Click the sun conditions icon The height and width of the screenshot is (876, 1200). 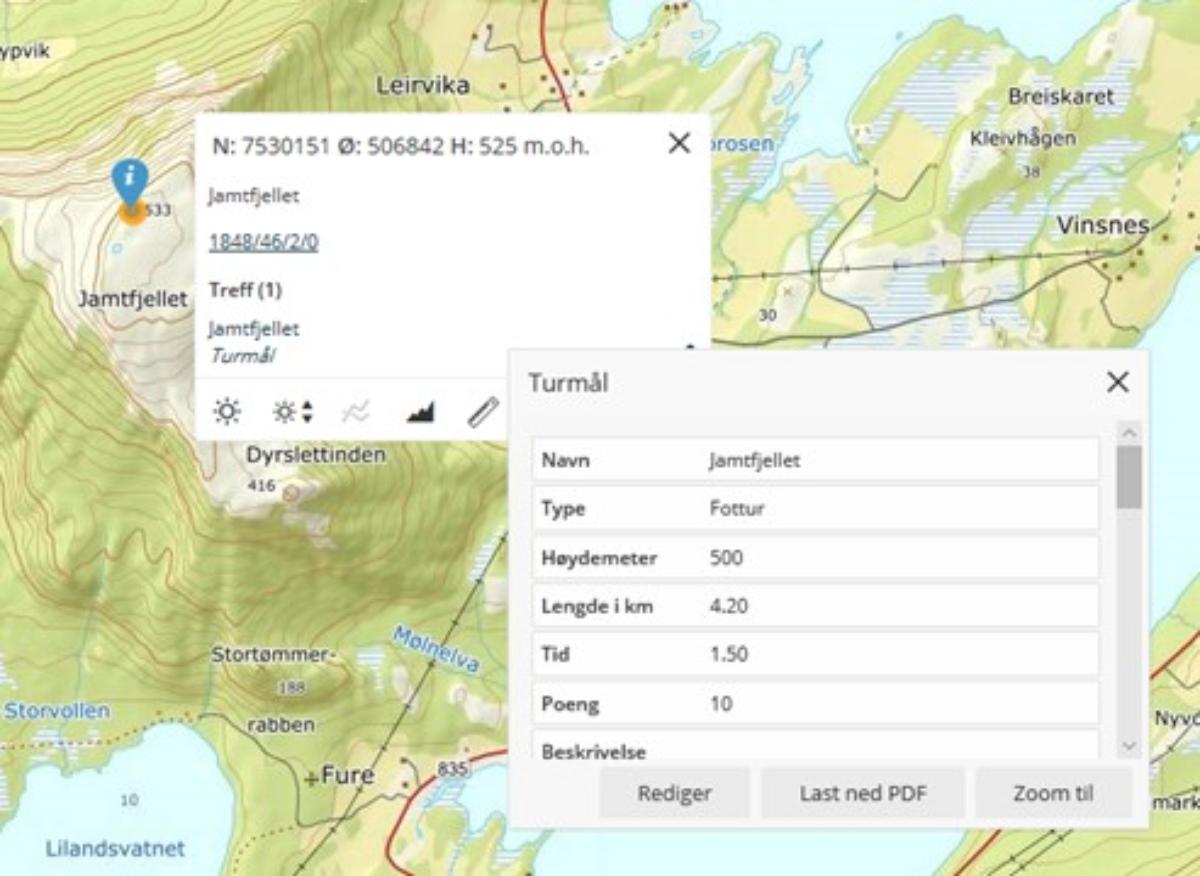click(x=227, y=412)
